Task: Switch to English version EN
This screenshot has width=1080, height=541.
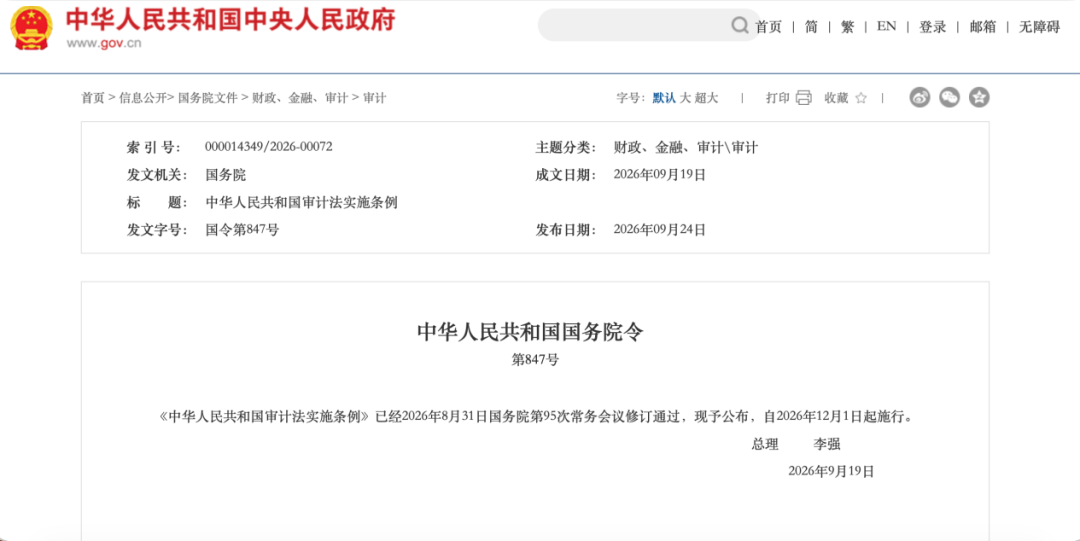Action: (x=886, y=27)
